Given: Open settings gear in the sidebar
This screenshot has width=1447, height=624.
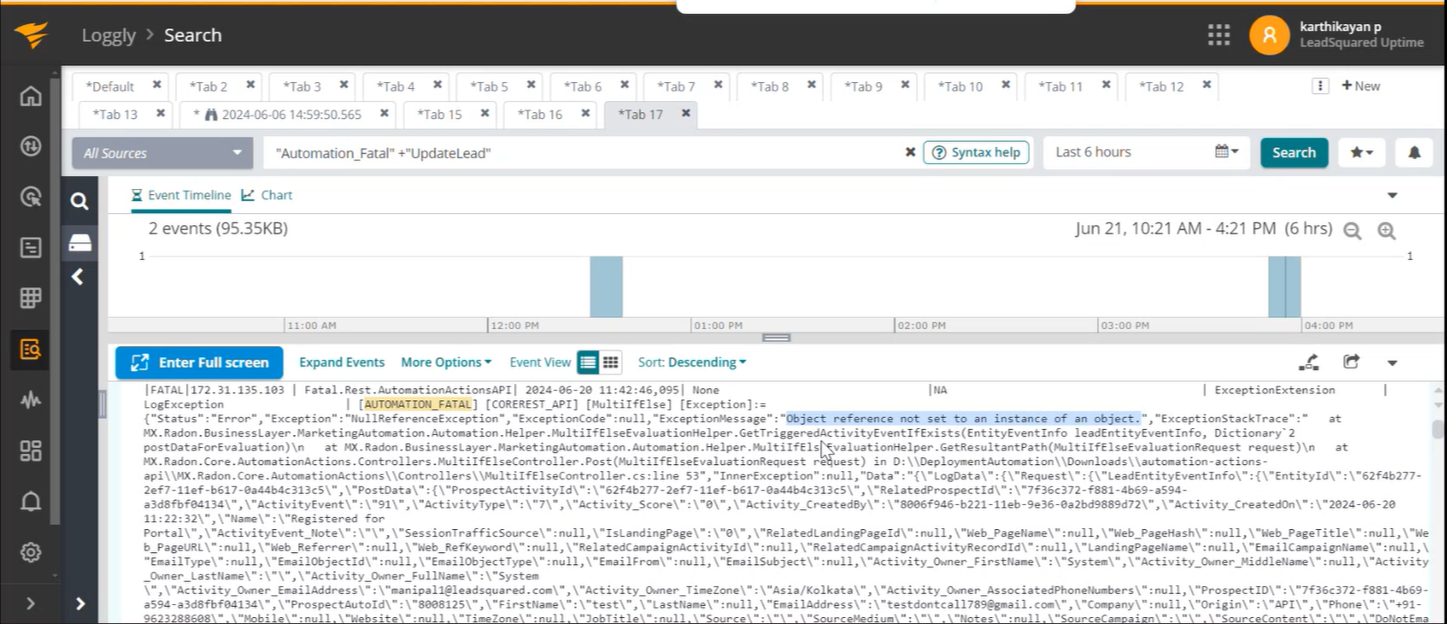Looking at the screenshot, I should 31,552.
